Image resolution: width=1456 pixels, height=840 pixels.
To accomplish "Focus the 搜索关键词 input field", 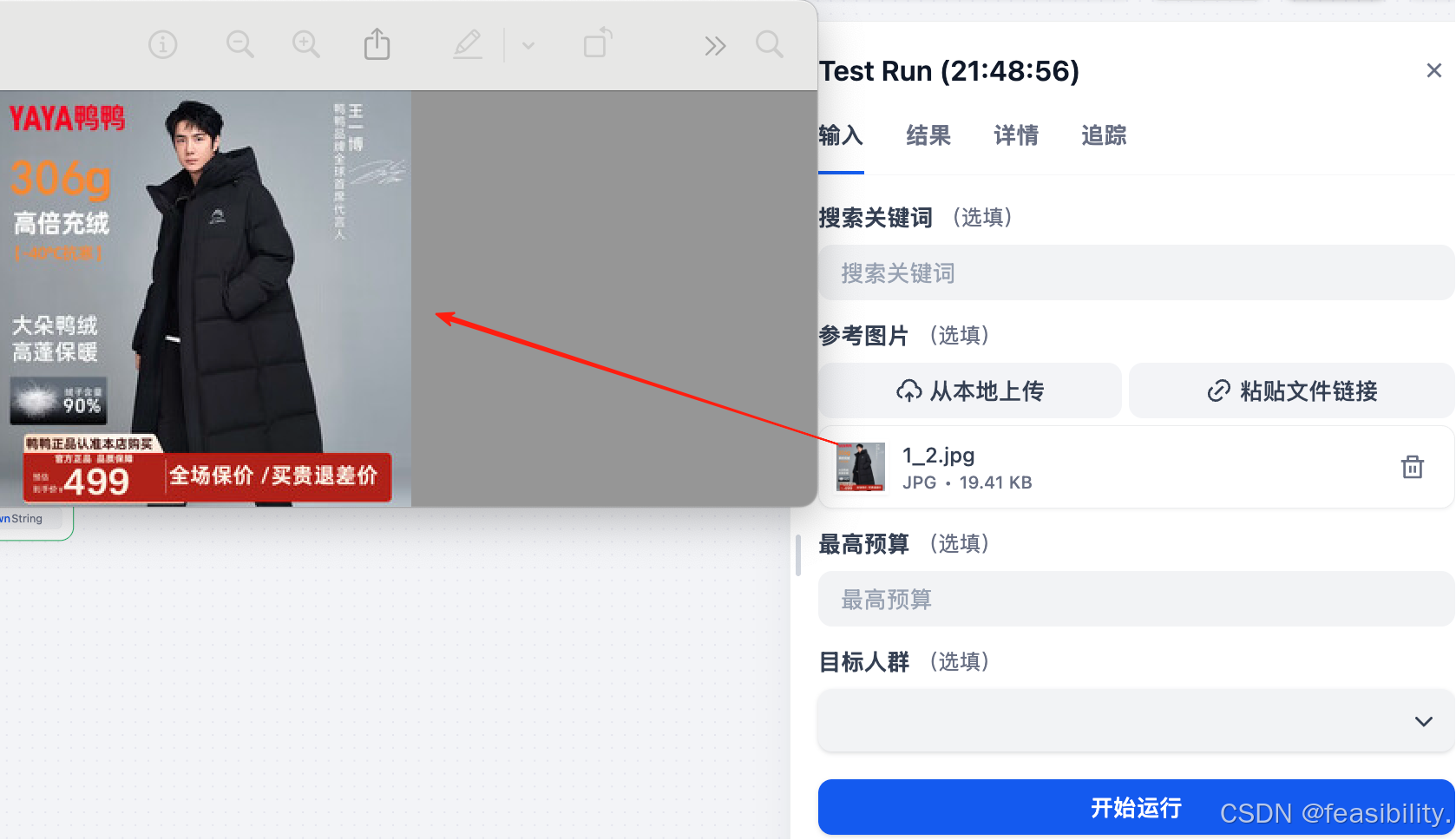I will (1136, 273).
